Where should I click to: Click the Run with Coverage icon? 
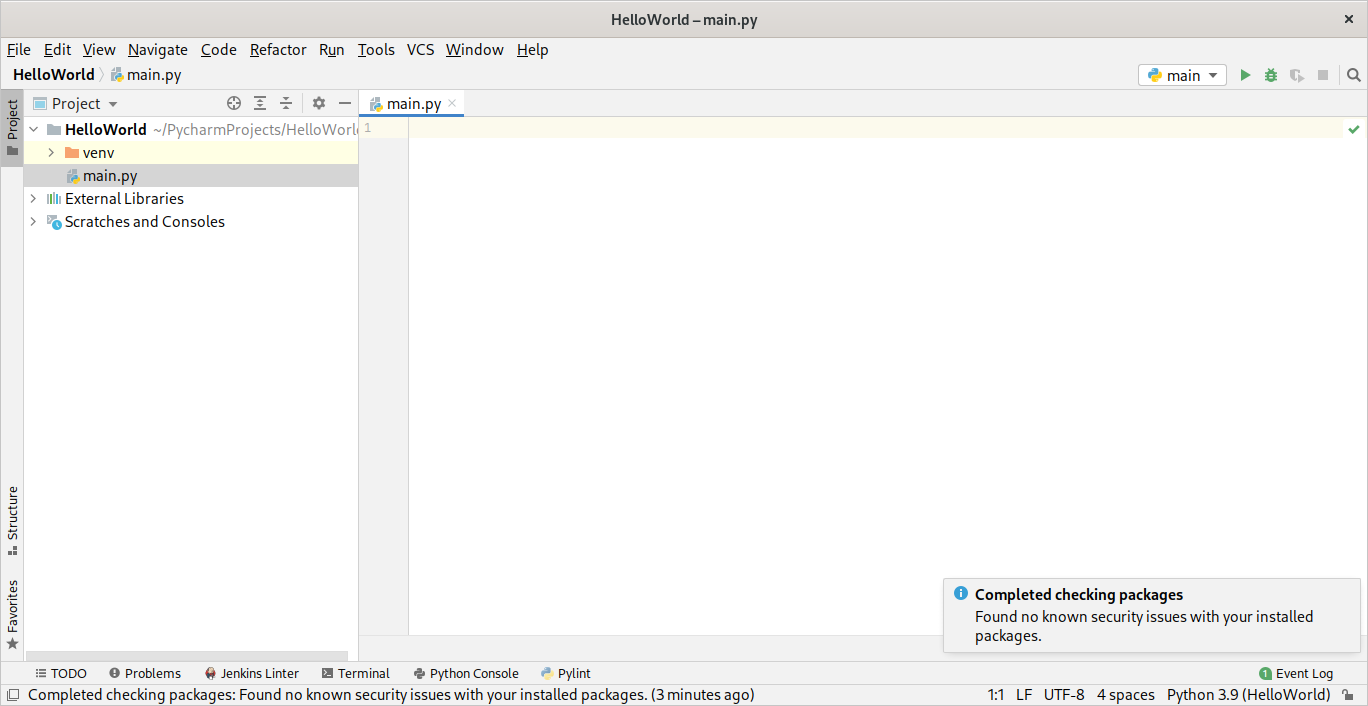click(1296, 74)
